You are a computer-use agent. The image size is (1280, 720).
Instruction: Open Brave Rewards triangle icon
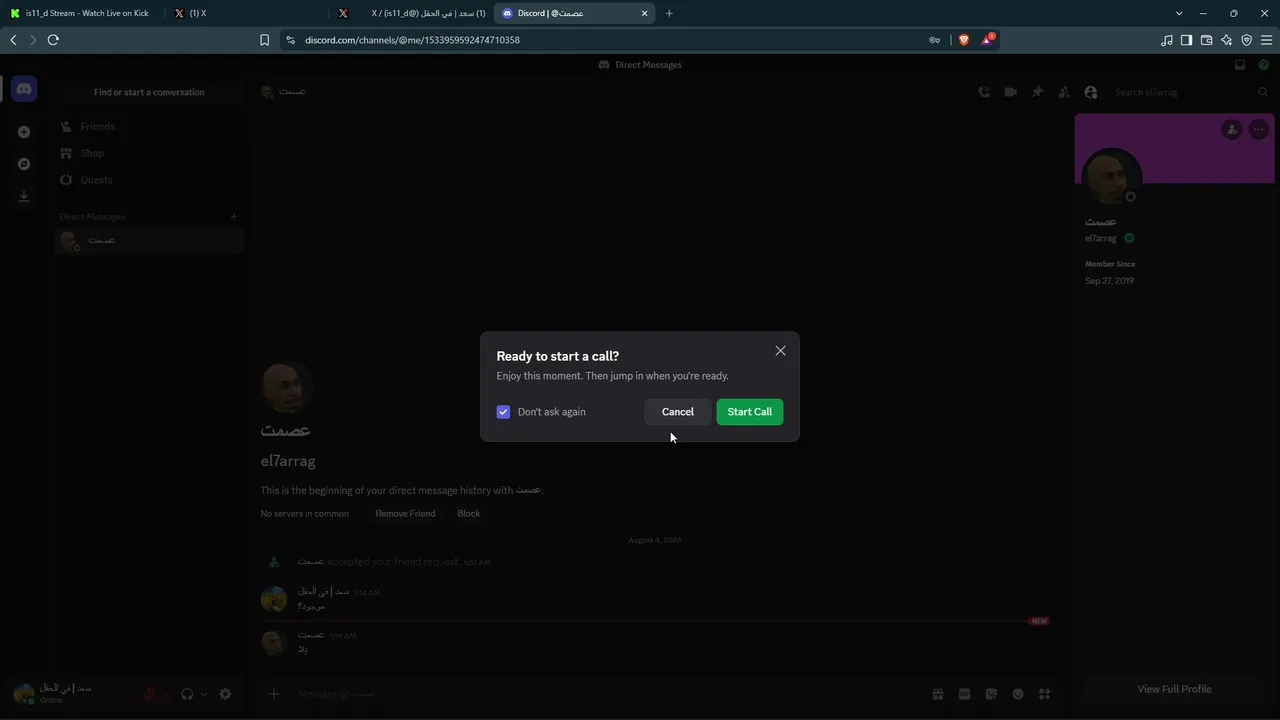point(987,40)
